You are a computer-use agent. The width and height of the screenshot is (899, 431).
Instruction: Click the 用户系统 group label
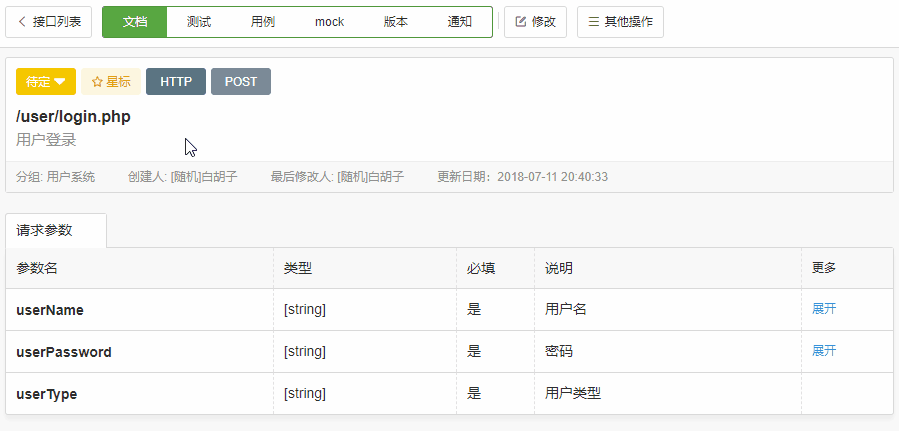[70, 177]
